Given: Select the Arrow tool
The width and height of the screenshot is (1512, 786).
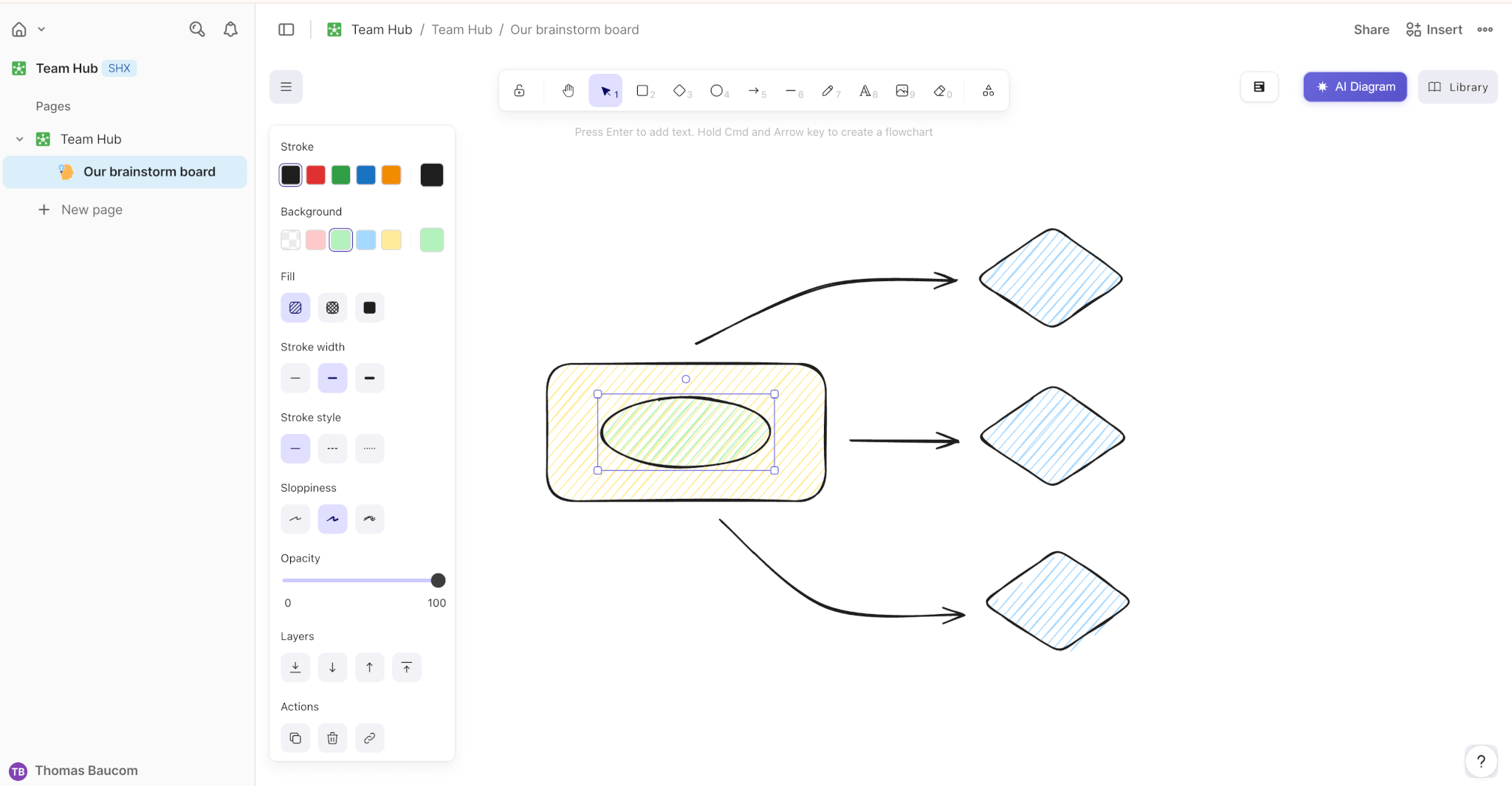Looking at the screenshot, I should click(755, 90).
